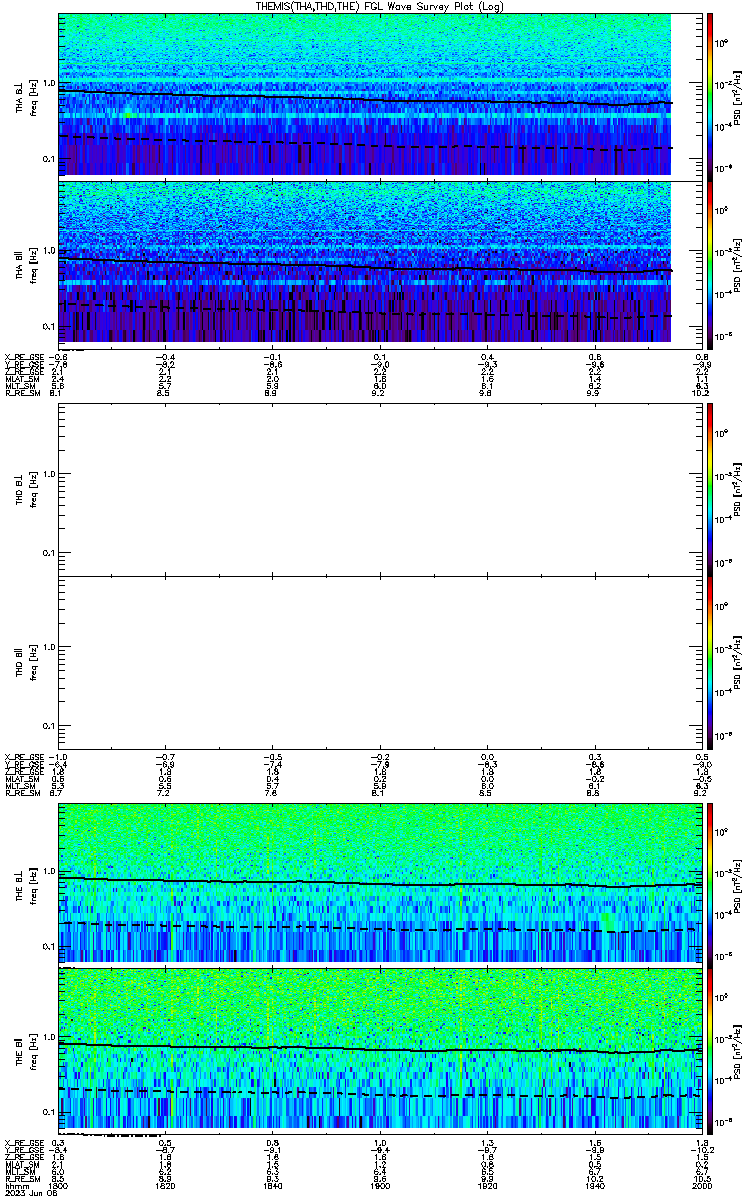750x1200 pixels.
Task: Click the solid black line in THA B⊥ panel
Action: pyautogui.click(x=365, y=99)
